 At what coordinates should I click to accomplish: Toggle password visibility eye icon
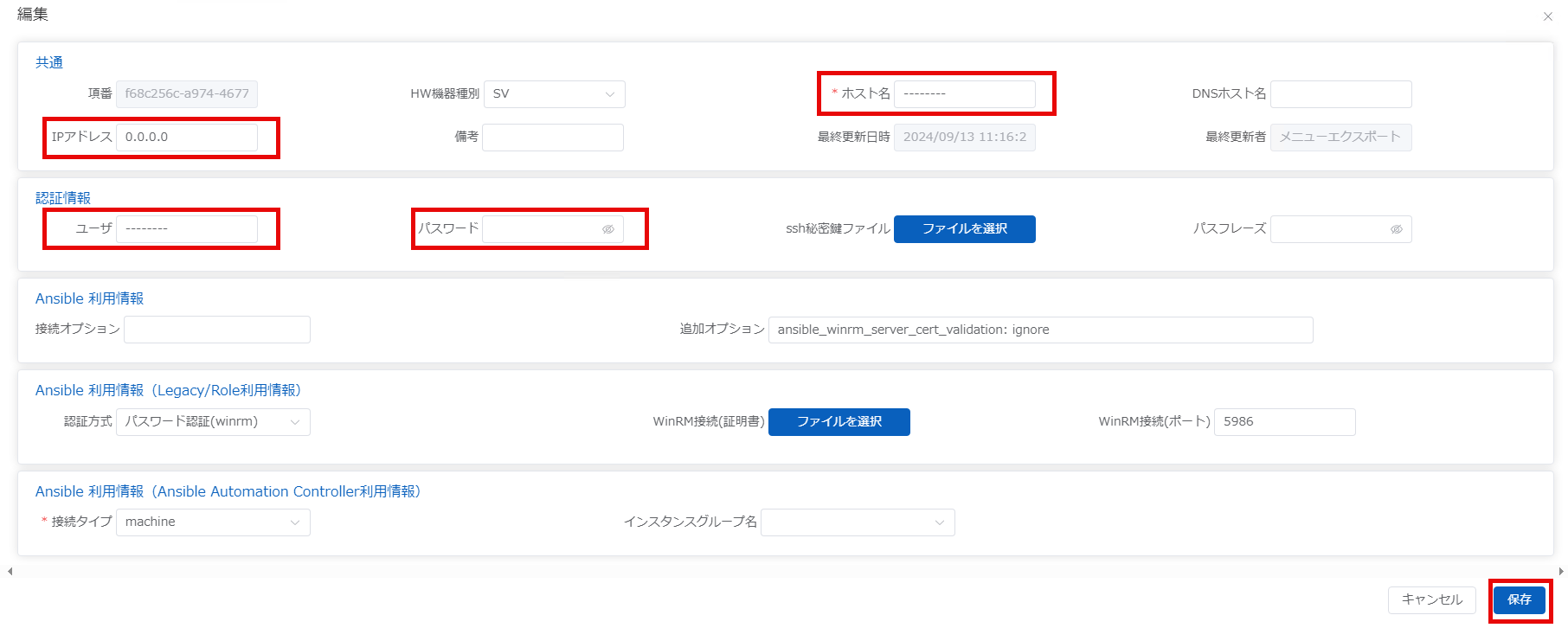[608, 229]
